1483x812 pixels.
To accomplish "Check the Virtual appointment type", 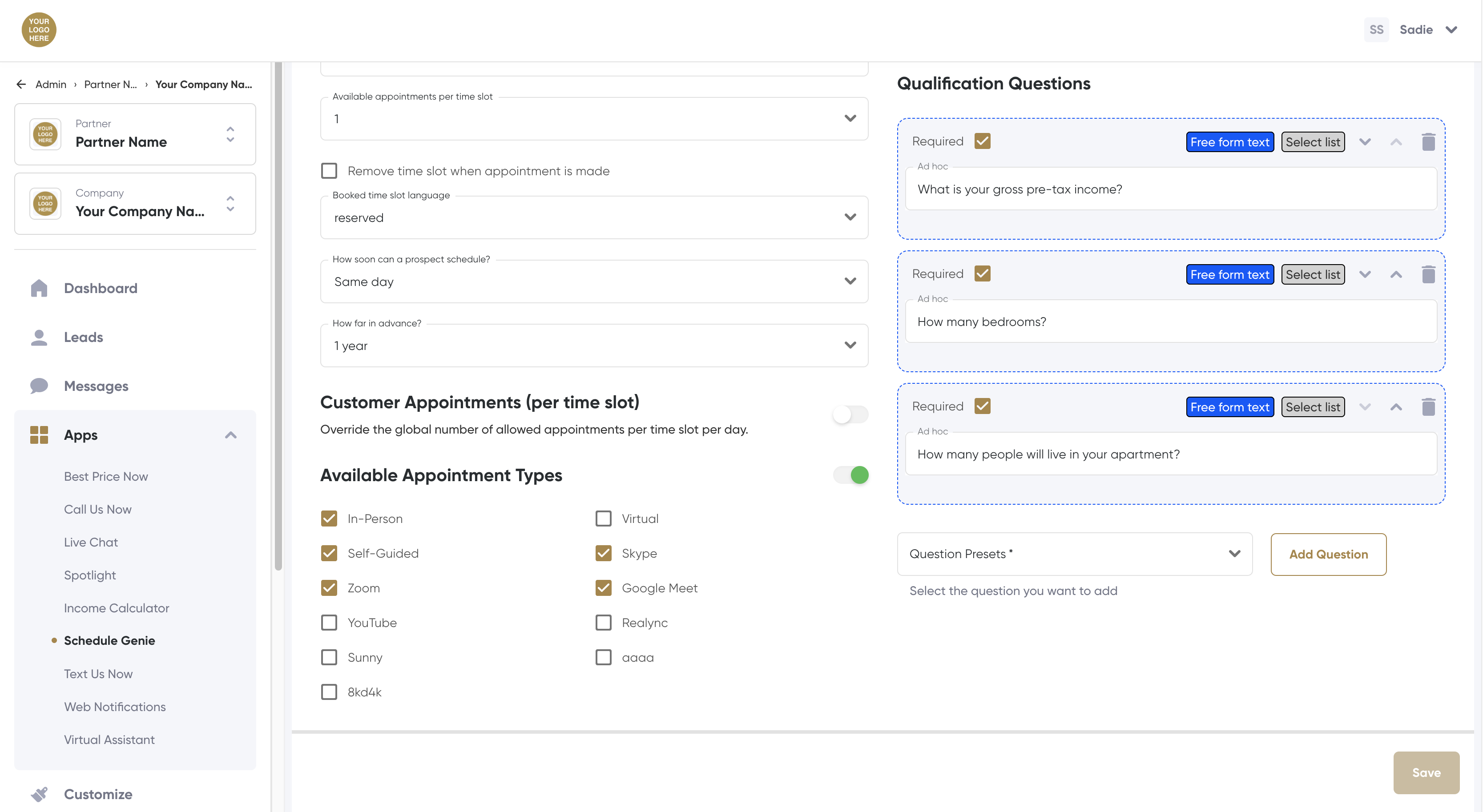I will (603, 519).
